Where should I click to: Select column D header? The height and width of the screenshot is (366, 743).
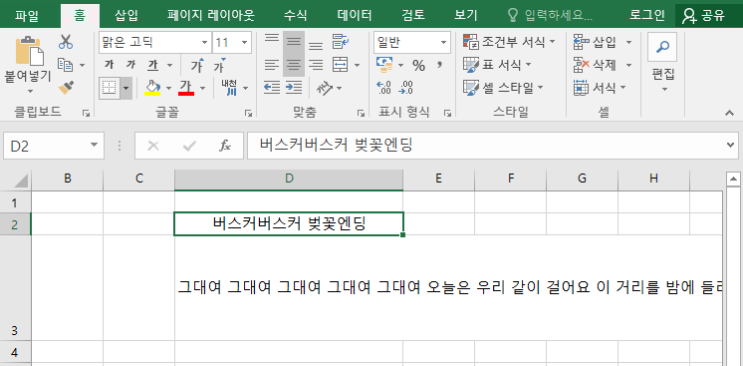pos(289,179)
